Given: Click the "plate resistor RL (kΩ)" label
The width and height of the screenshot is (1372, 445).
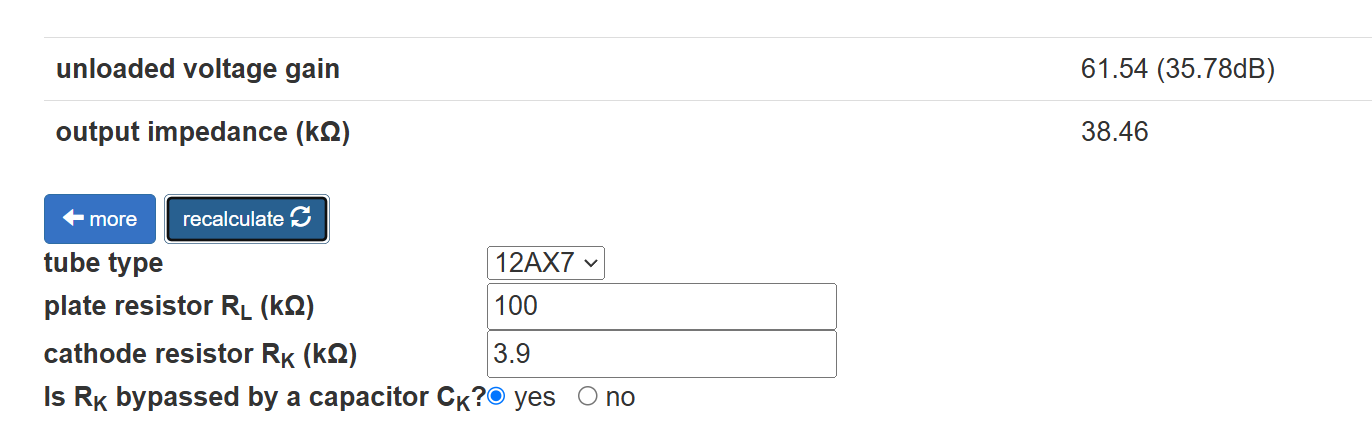Looking at the screenshot, I should pos(179,306).
